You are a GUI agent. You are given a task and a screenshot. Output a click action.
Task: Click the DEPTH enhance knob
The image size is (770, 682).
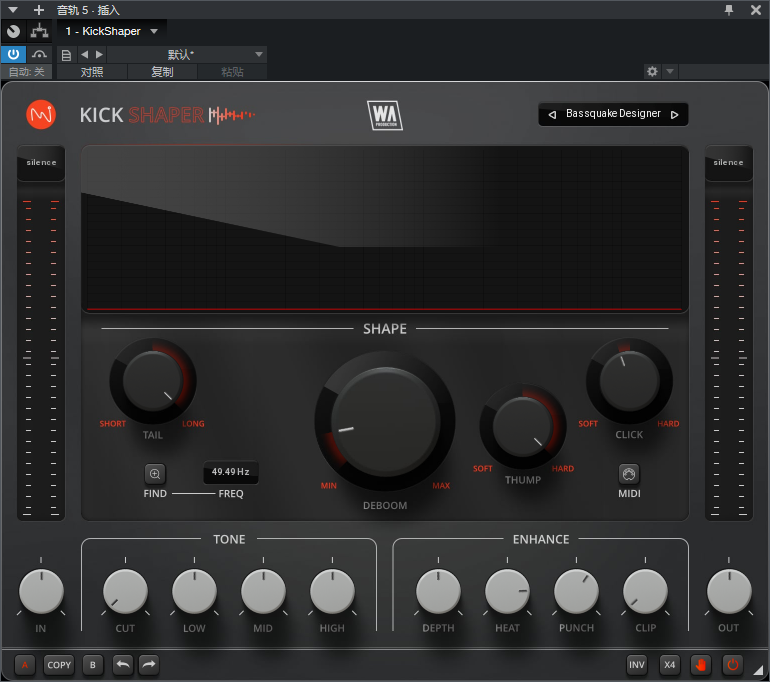(438, 592)
